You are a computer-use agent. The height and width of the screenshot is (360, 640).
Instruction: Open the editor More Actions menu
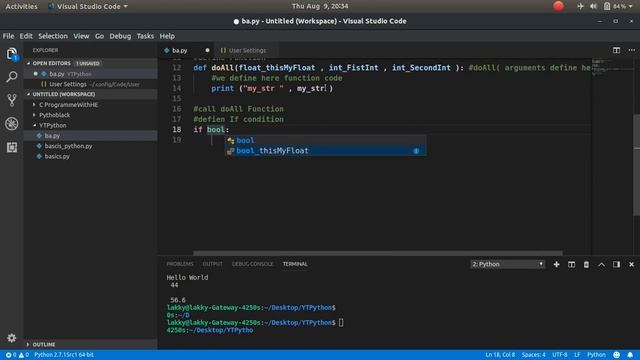[x=631, y=50]
